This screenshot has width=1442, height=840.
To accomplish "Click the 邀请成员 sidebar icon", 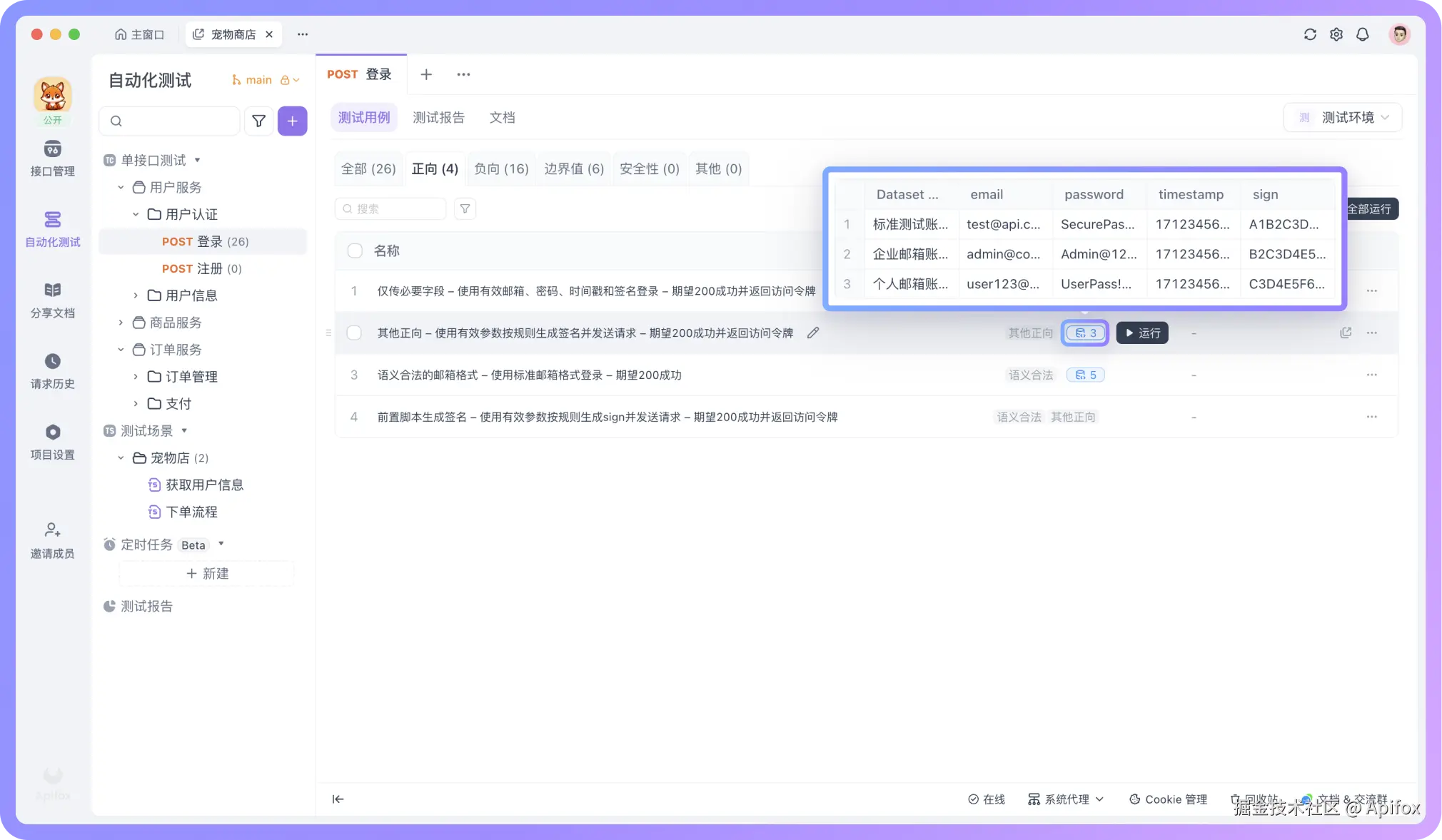I will 52,540.
